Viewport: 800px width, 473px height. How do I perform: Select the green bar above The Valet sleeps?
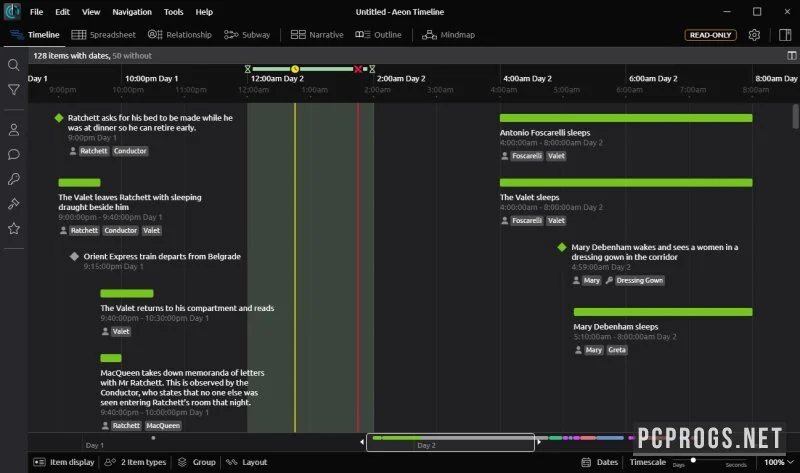coord(626,183)
